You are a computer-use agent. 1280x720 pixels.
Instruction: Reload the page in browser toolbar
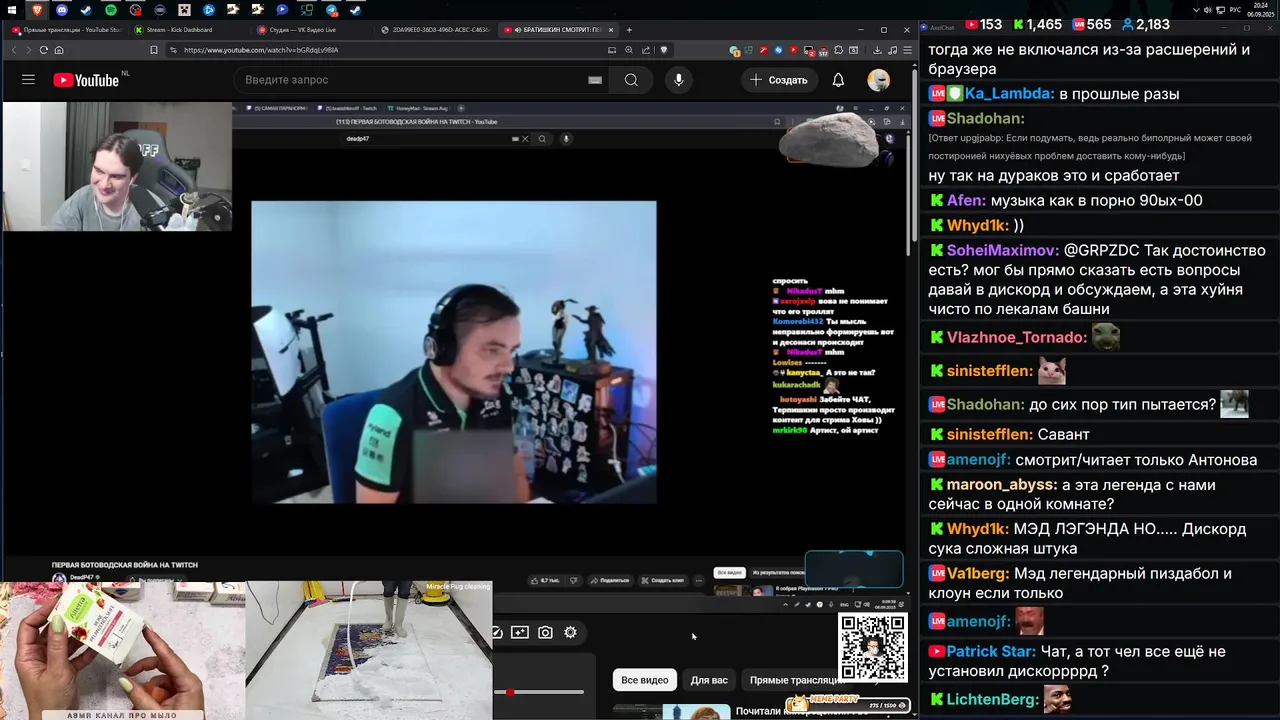(43, 50)
